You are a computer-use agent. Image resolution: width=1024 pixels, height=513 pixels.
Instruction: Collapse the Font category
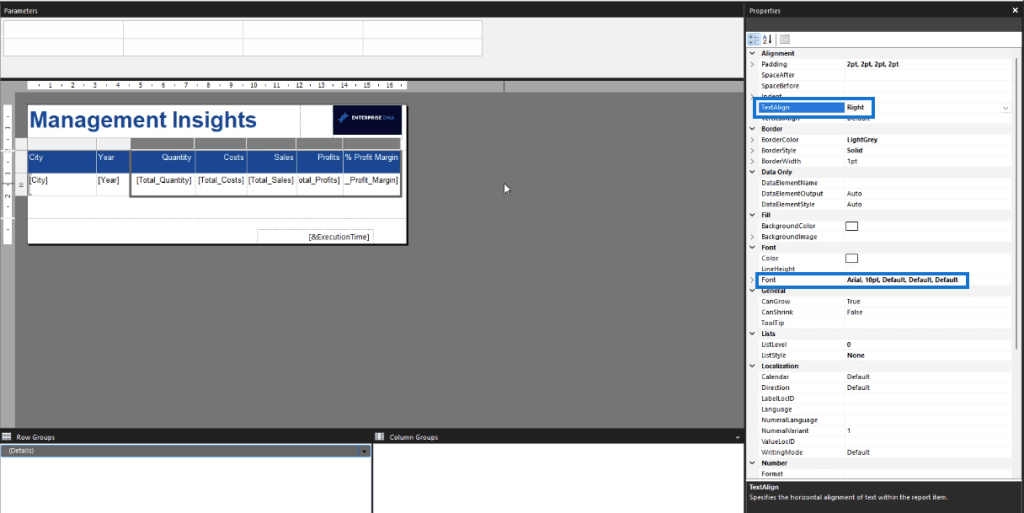click(752, 248)
